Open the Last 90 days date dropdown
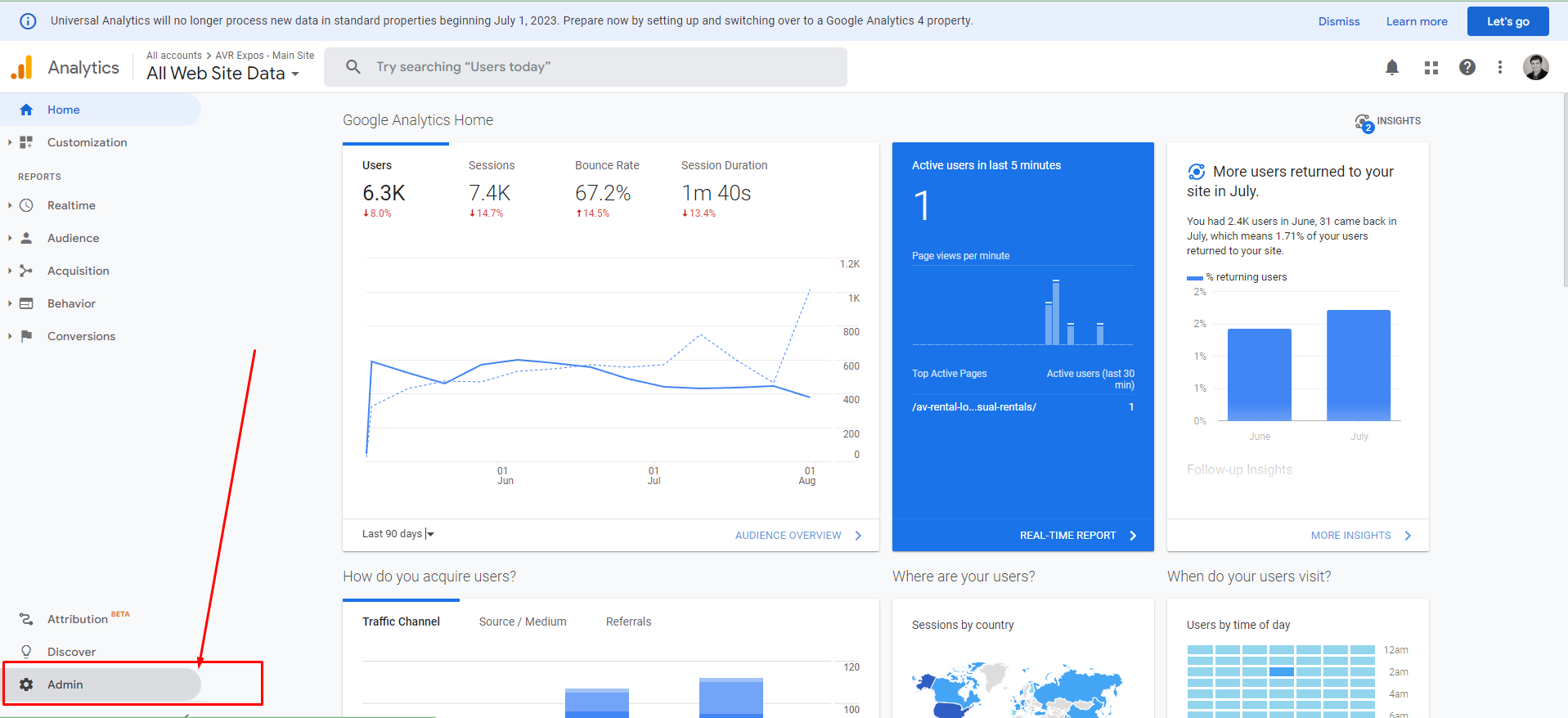The width and height of the screenshot is (1568, 718). pyautogui.click(x=398, y=534)
